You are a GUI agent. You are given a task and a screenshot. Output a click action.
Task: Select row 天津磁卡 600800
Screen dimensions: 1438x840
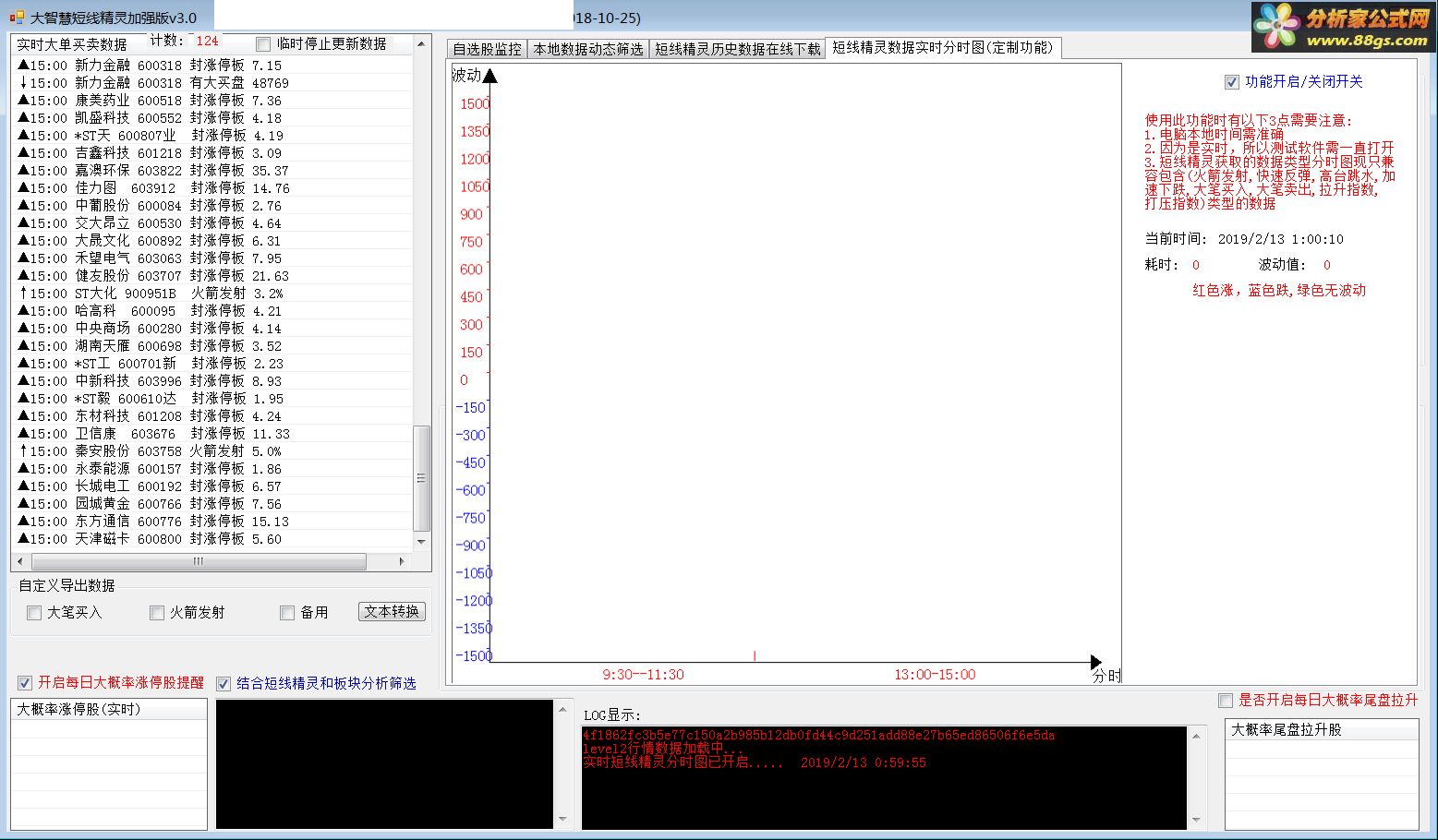click(212, 539)
